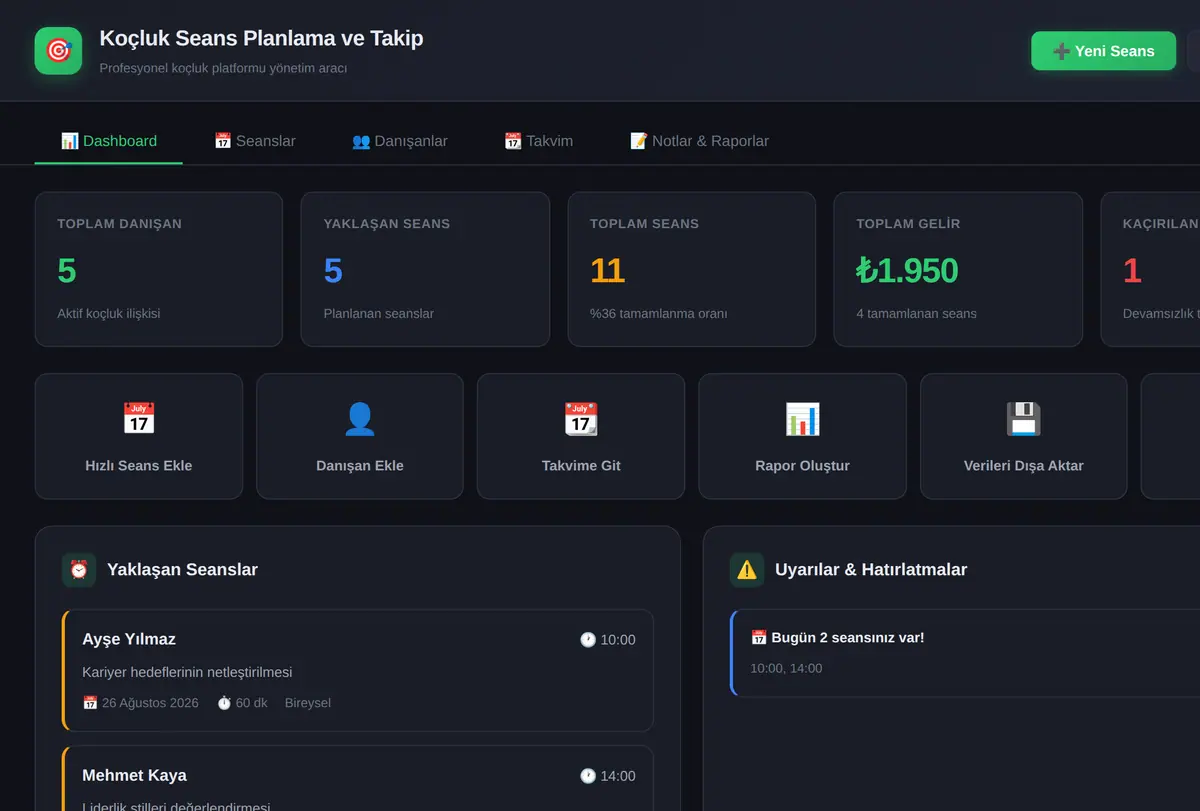Click the person icon above Danışan Ekle
This screenshot has height=811, width=1200.
(360, 419)
